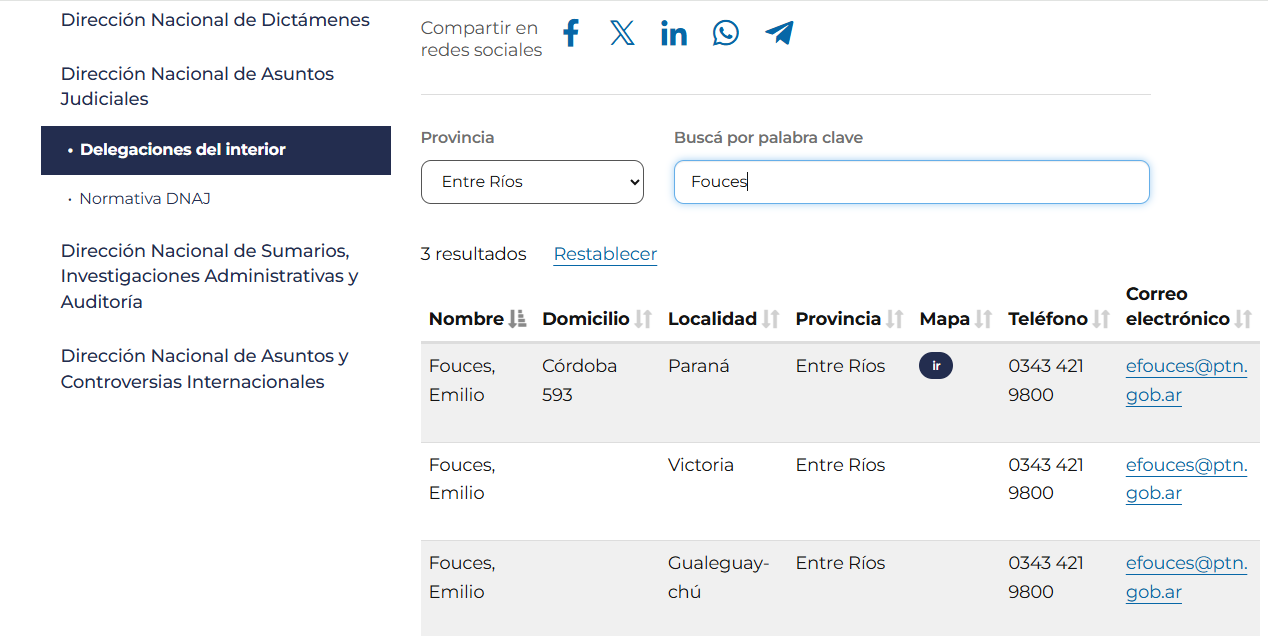Image resolution: width=1268 pixels, height=636 pixels.
Task: Open the Provincia dropdown
Action: (x=532, y=182)
